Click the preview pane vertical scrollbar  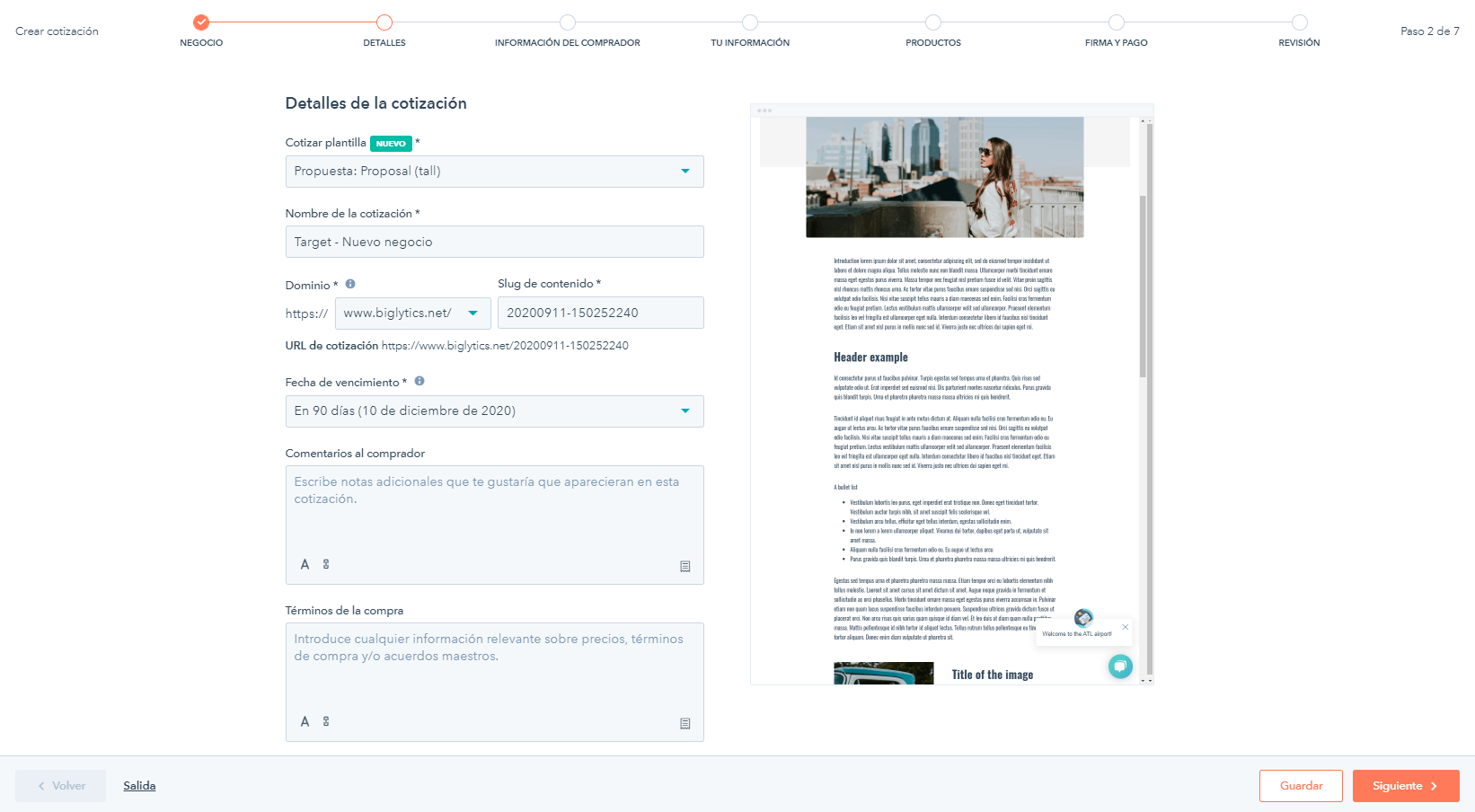click(x=1144, y=286)
